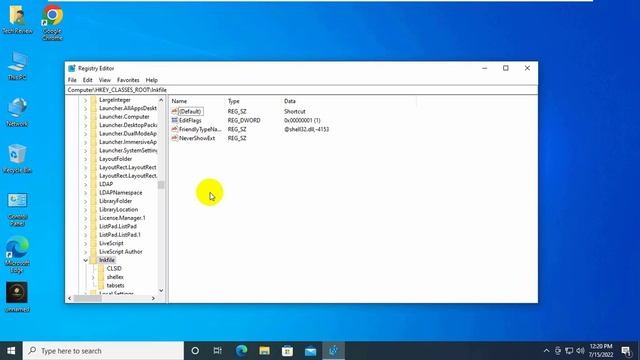The image size is (640, 360).
Task: Expand the LayoutFolder tree node
Action: click(x=86, y=159)
